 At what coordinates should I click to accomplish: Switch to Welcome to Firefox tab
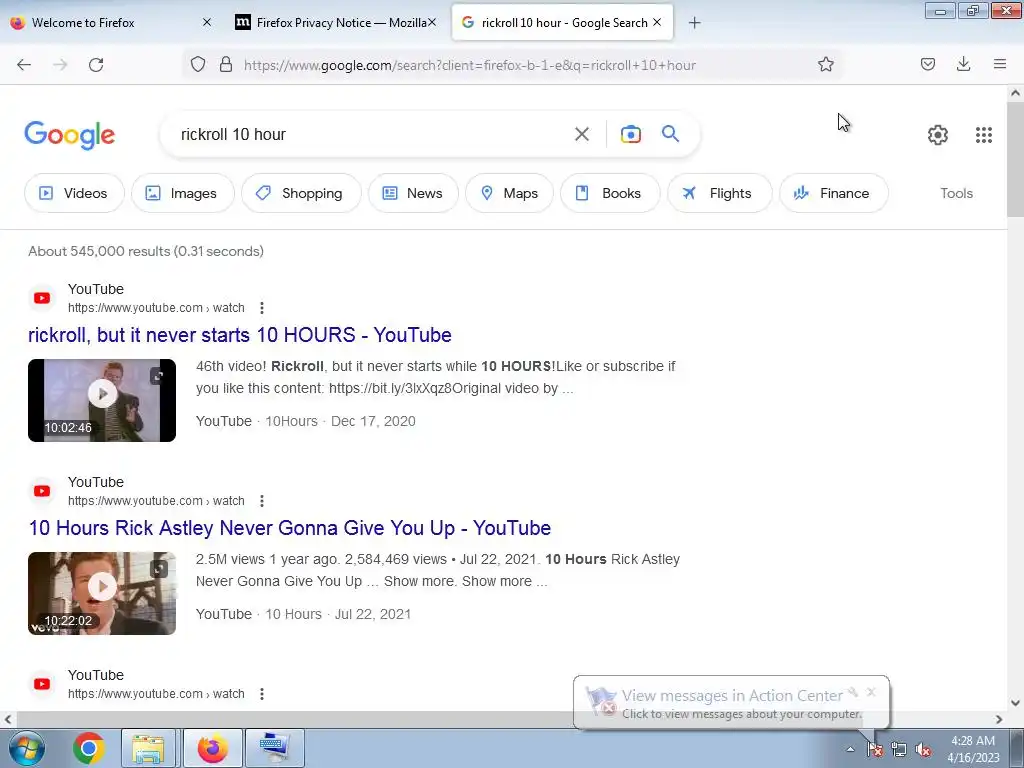pyautogui.click(x=104, y=23)
